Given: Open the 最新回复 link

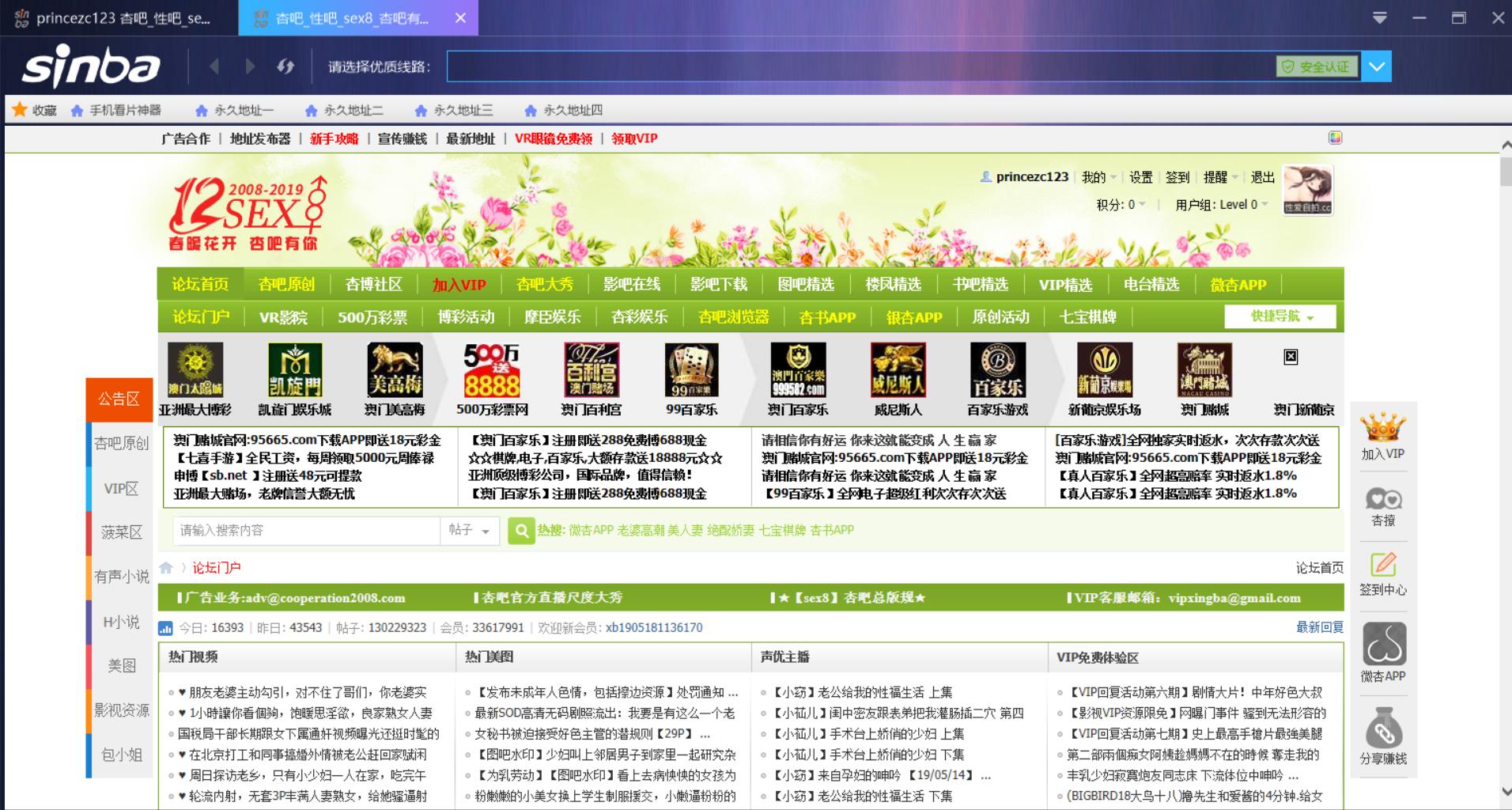Looking at the screenshot, I should point(1320,627).
